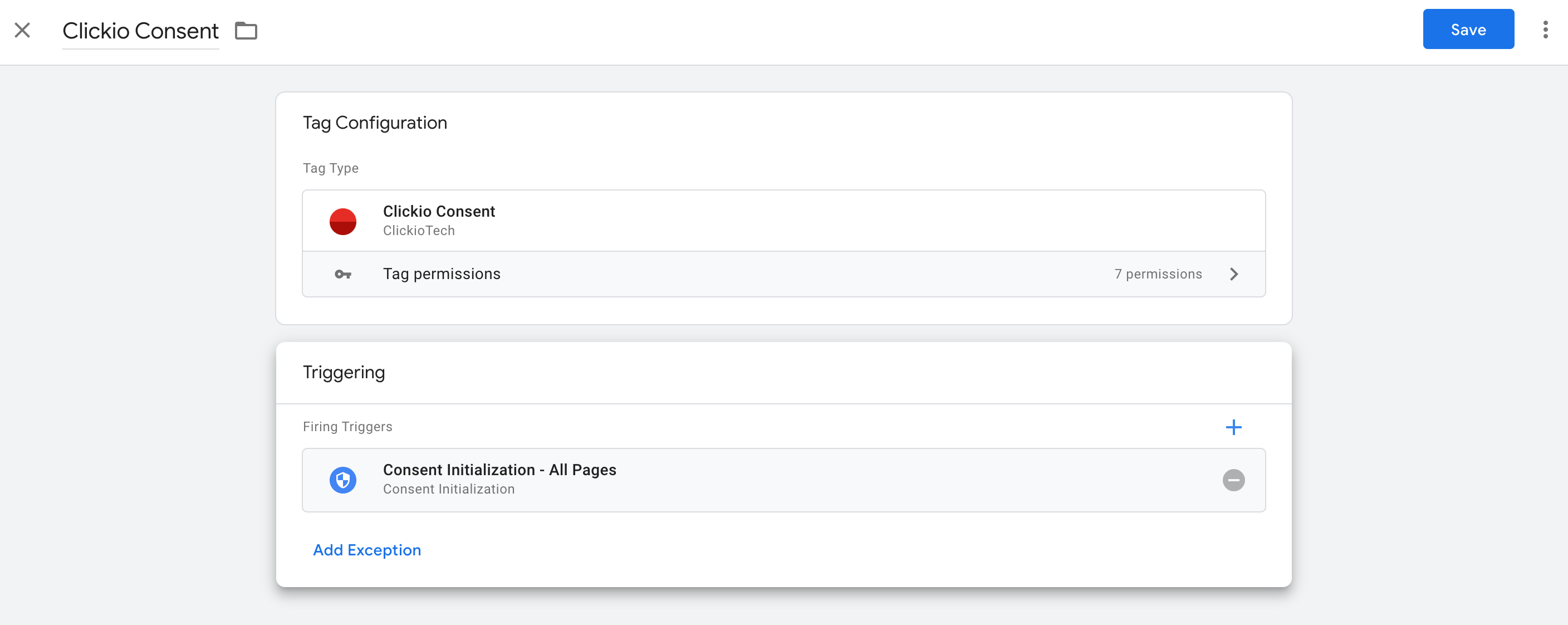Open the three-dot more options menu
The width and height of the screenshot is (1568, 625).
[1545, 29]
